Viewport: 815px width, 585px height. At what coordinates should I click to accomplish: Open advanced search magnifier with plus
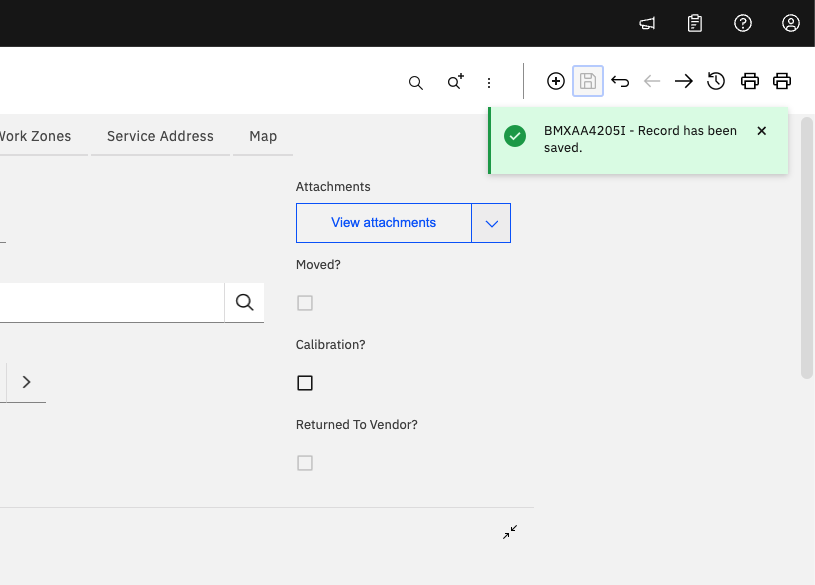coord(455,82)
